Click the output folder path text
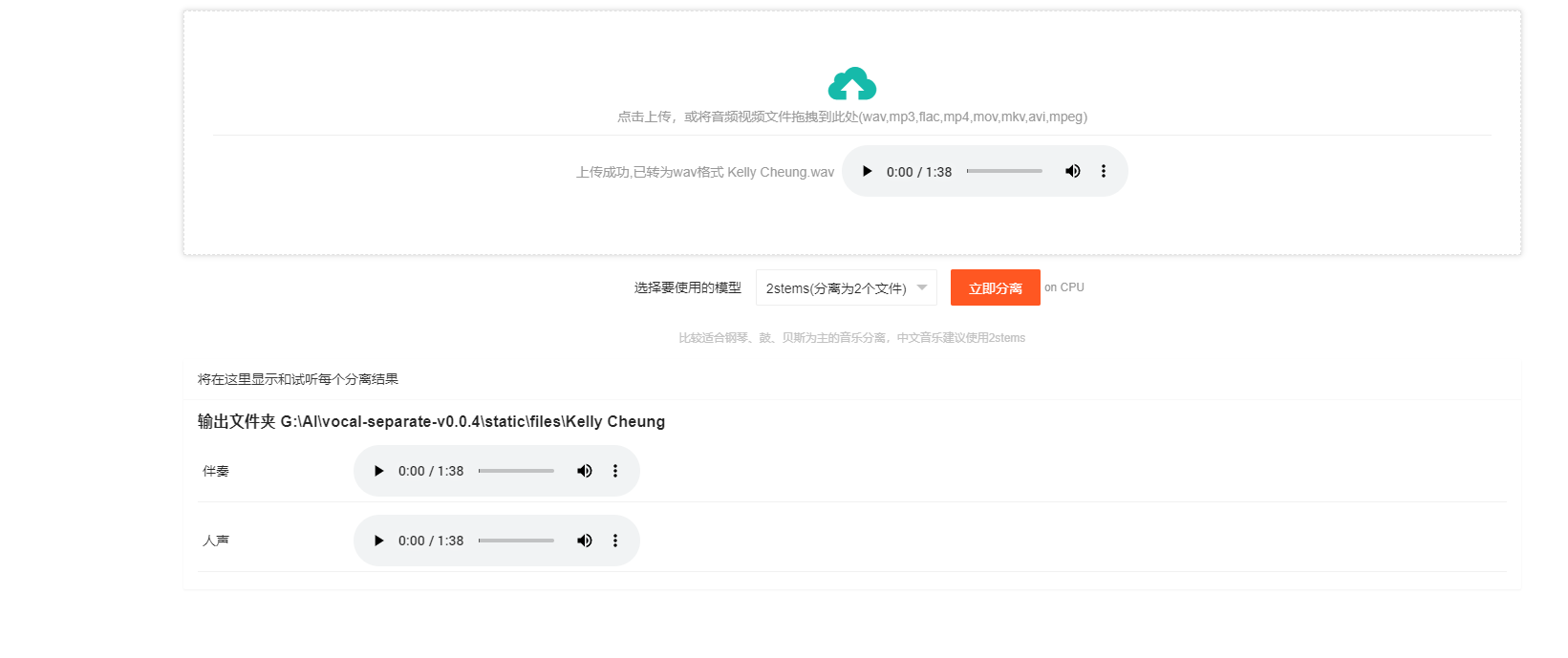The image size is (1568, 658). [x=431, y=421]
